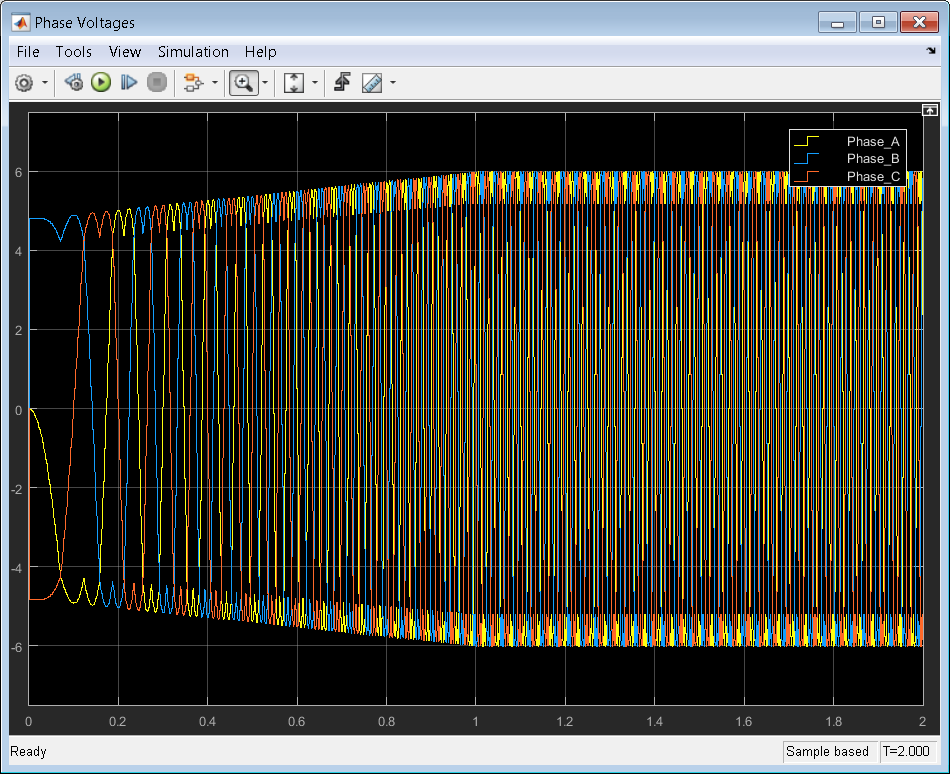Image resolution: width=950 pixels, height=774 pixels.
Task: Open the Triggers tool icon
Action: click(x=342, y=83)
